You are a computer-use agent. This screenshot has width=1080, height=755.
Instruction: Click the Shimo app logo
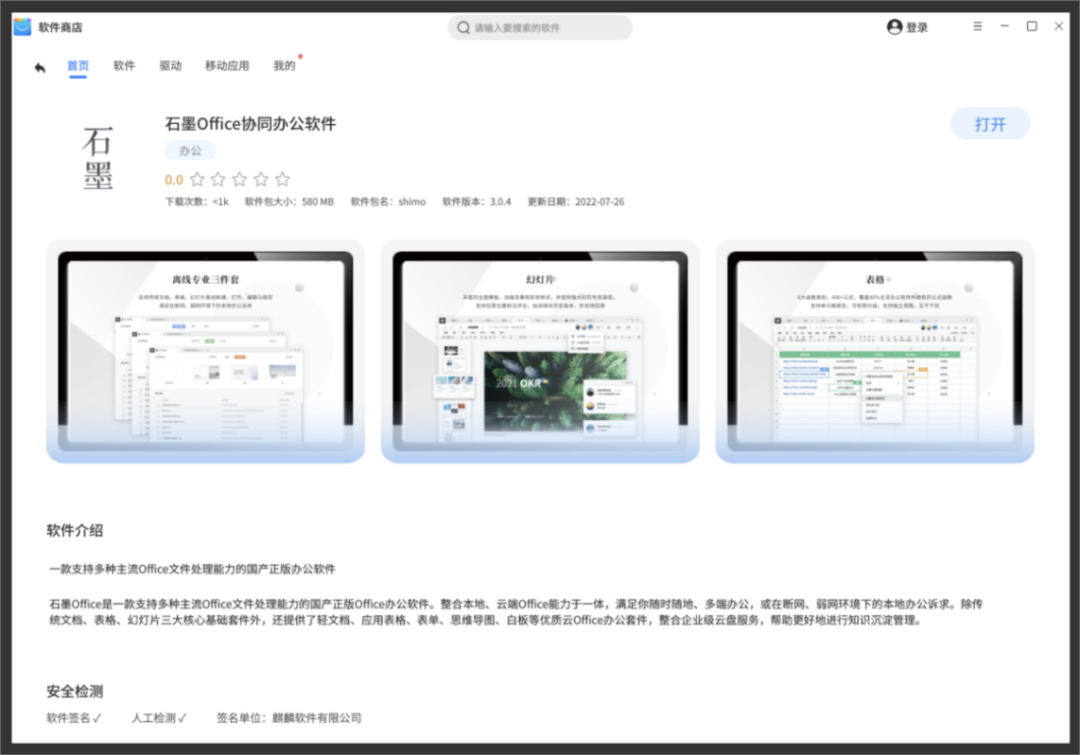click(97, 158)
